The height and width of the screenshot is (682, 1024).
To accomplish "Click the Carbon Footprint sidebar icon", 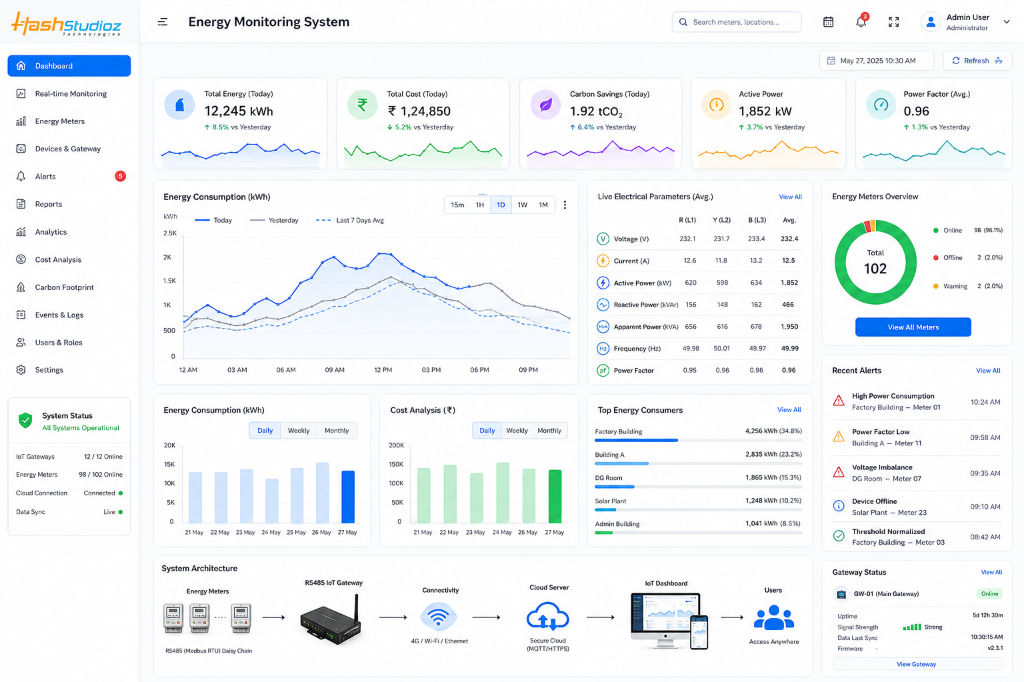I will (x=21, y=287).
